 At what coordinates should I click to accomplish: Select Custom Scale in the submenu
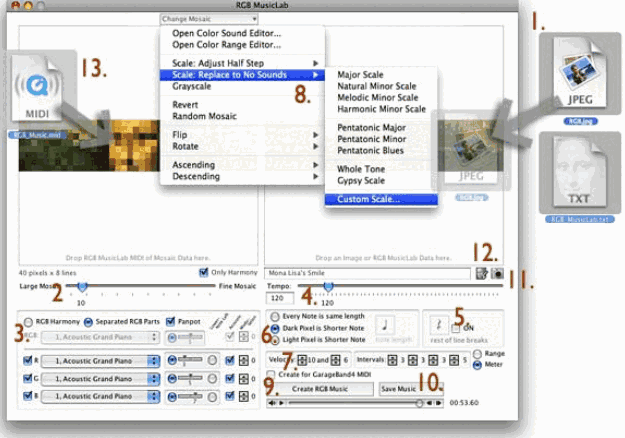coord(381,199)
